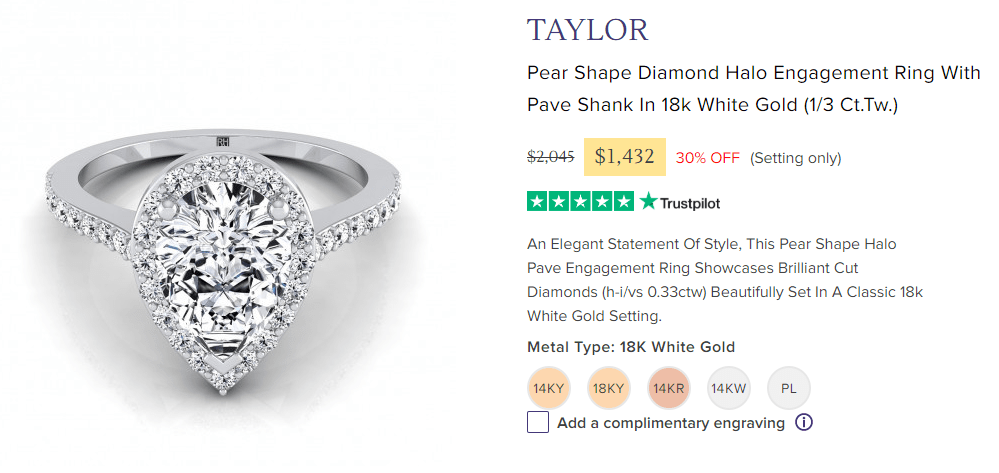Click the info icon beside complimentary engraving

(804, 423)
